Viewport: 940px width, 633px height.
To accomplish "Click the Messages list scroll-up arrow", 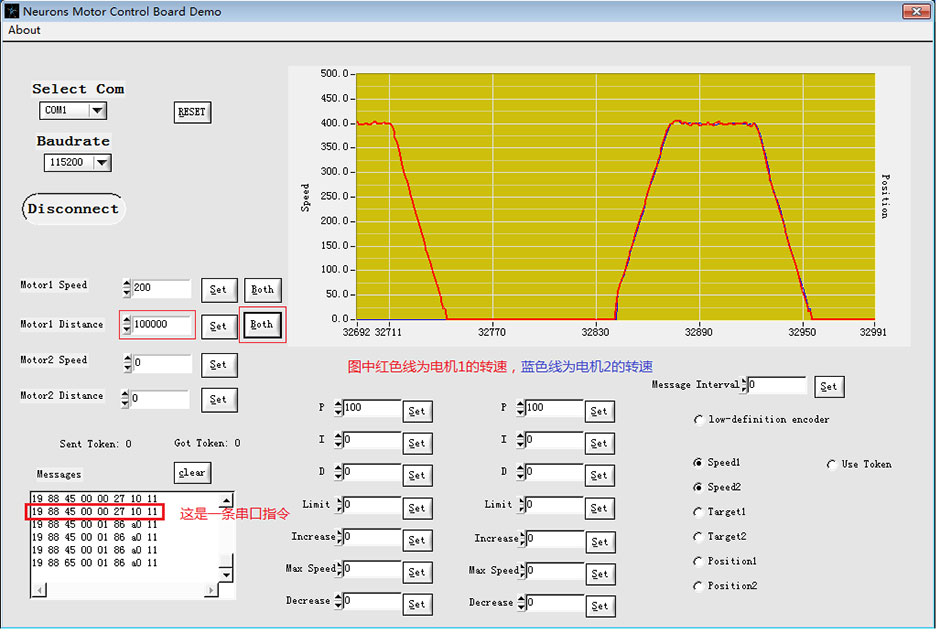I will (226, 500).
